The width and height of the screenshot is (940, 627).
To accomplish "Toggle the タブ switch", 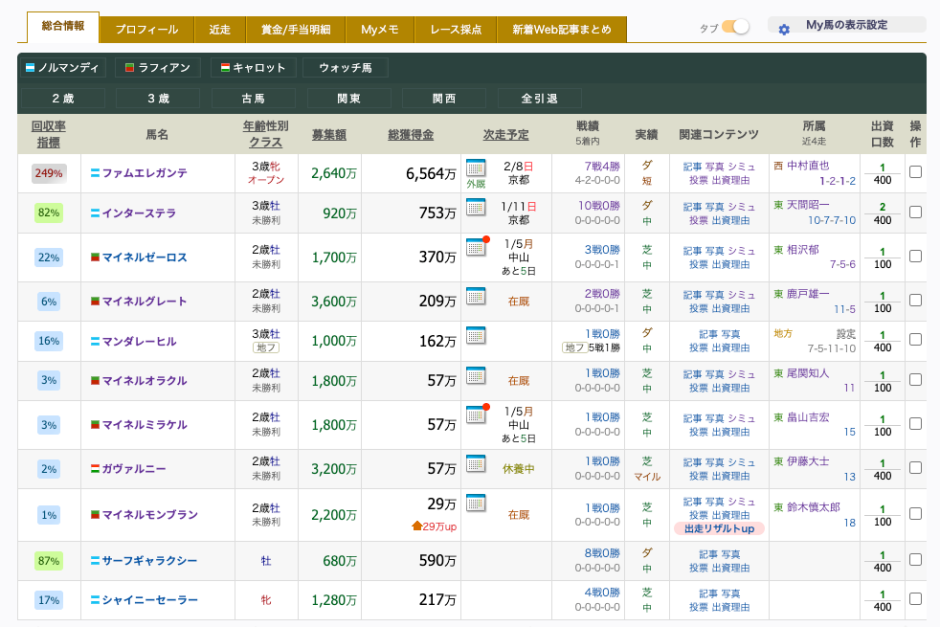I will 735,28.
